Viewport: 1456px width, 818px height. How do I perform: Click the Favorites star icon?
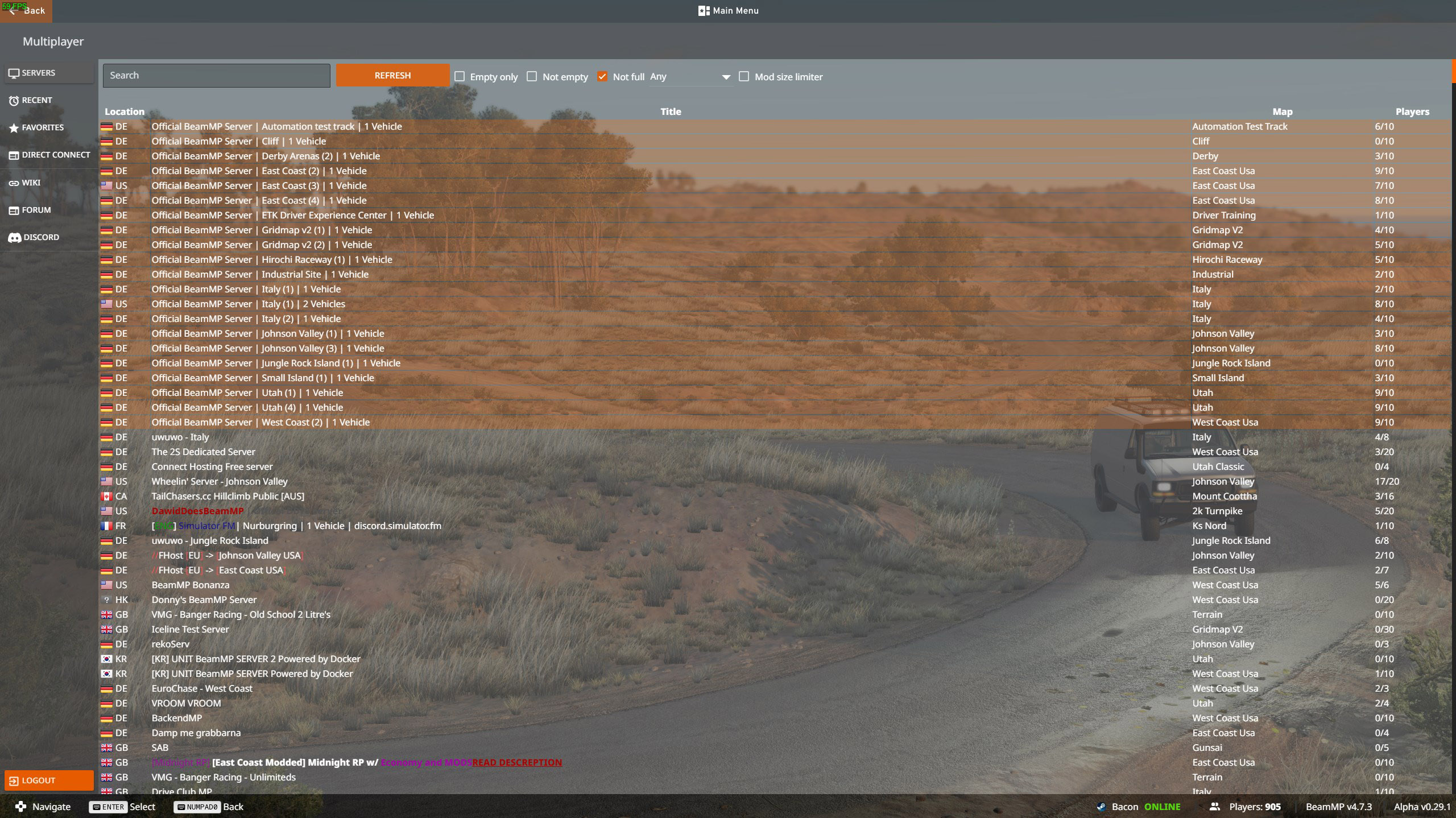click(14, 128)
